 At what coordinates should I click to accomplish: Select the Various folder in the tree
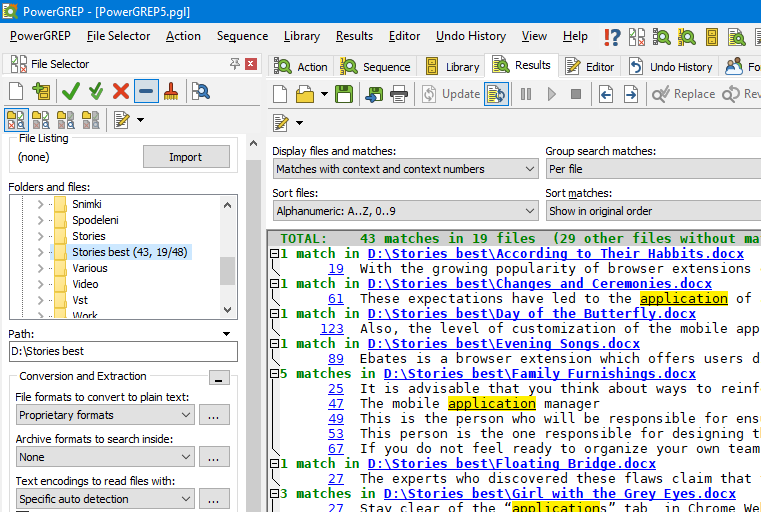90,268
